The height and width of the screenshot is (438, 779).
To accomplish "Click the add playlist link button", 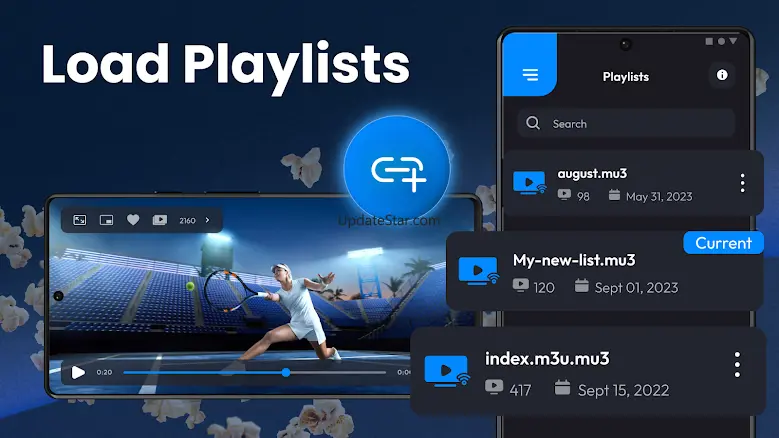I will [397, 169].
